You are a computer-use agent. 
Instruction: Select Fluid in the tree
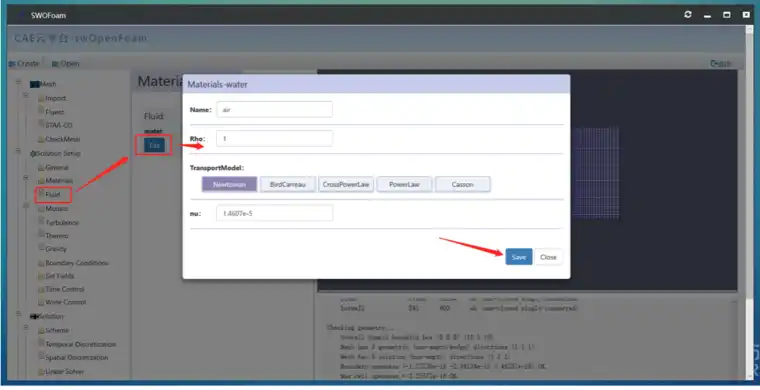52,195
